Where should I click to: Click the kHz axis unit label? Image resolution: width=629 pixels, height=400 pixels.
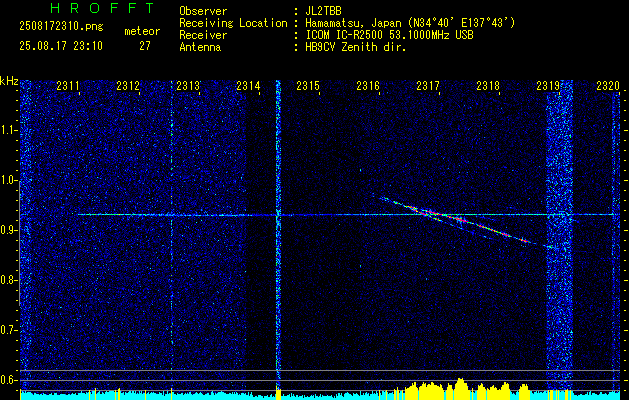(10, 81)
